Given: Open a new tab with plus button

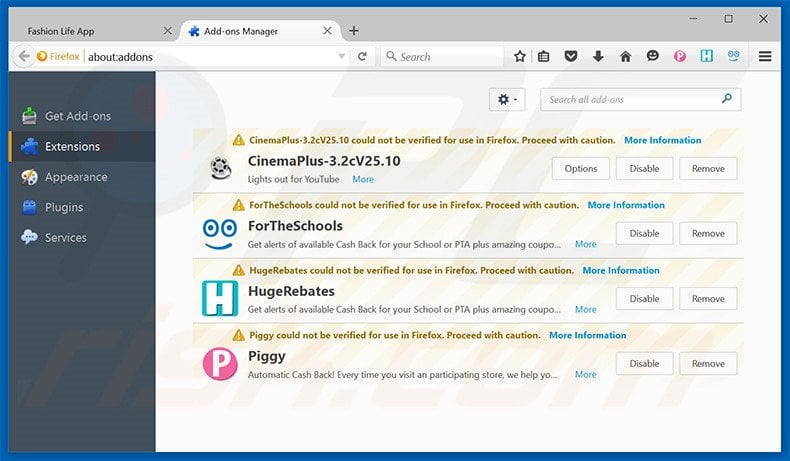Looking at the screenshot, I should click(x=354, y=31).
